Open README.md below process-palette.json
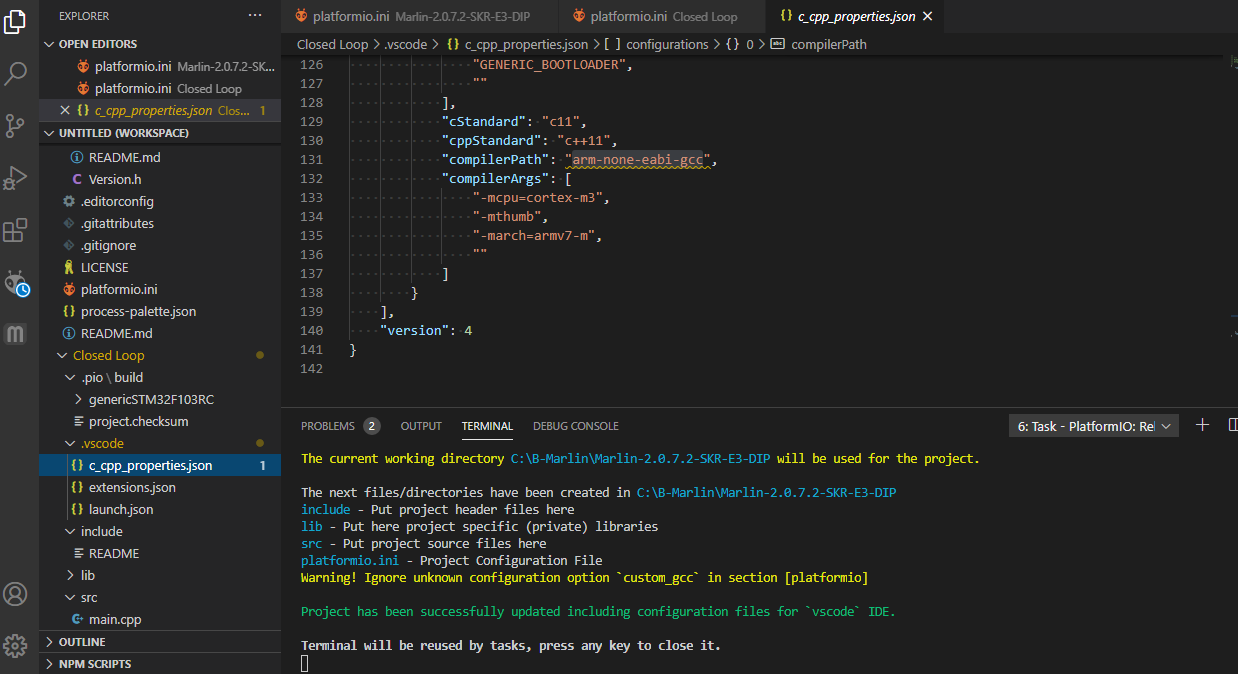 pyautogui.click(x=160, y=333)
